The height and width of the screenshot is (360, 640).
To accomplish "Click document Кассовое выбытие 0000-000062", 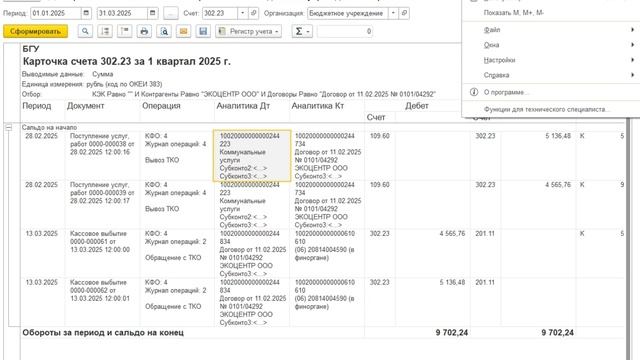I will pyautogui.click(x=100, y=290).
